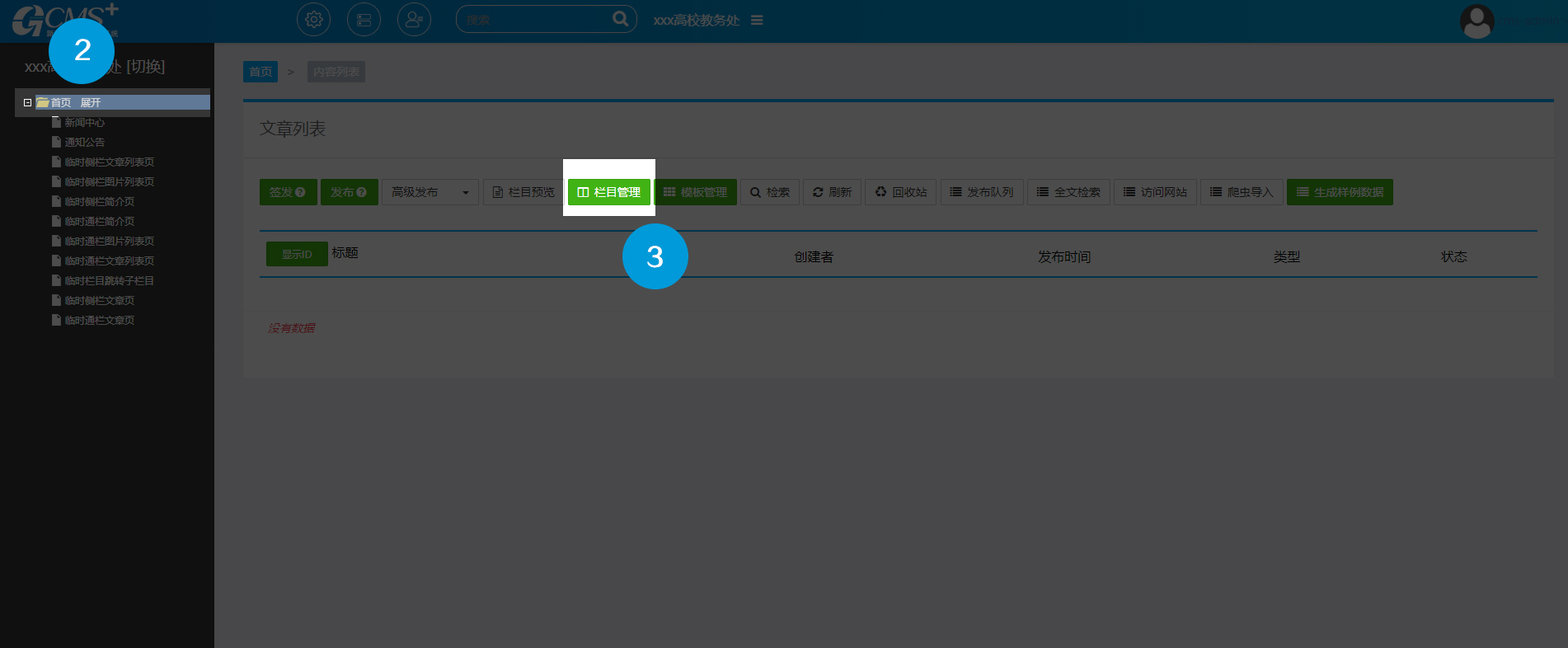This screenshot has height=648, width=1568.
Task: Click the search magnifier icon
Action: (620, 19)
